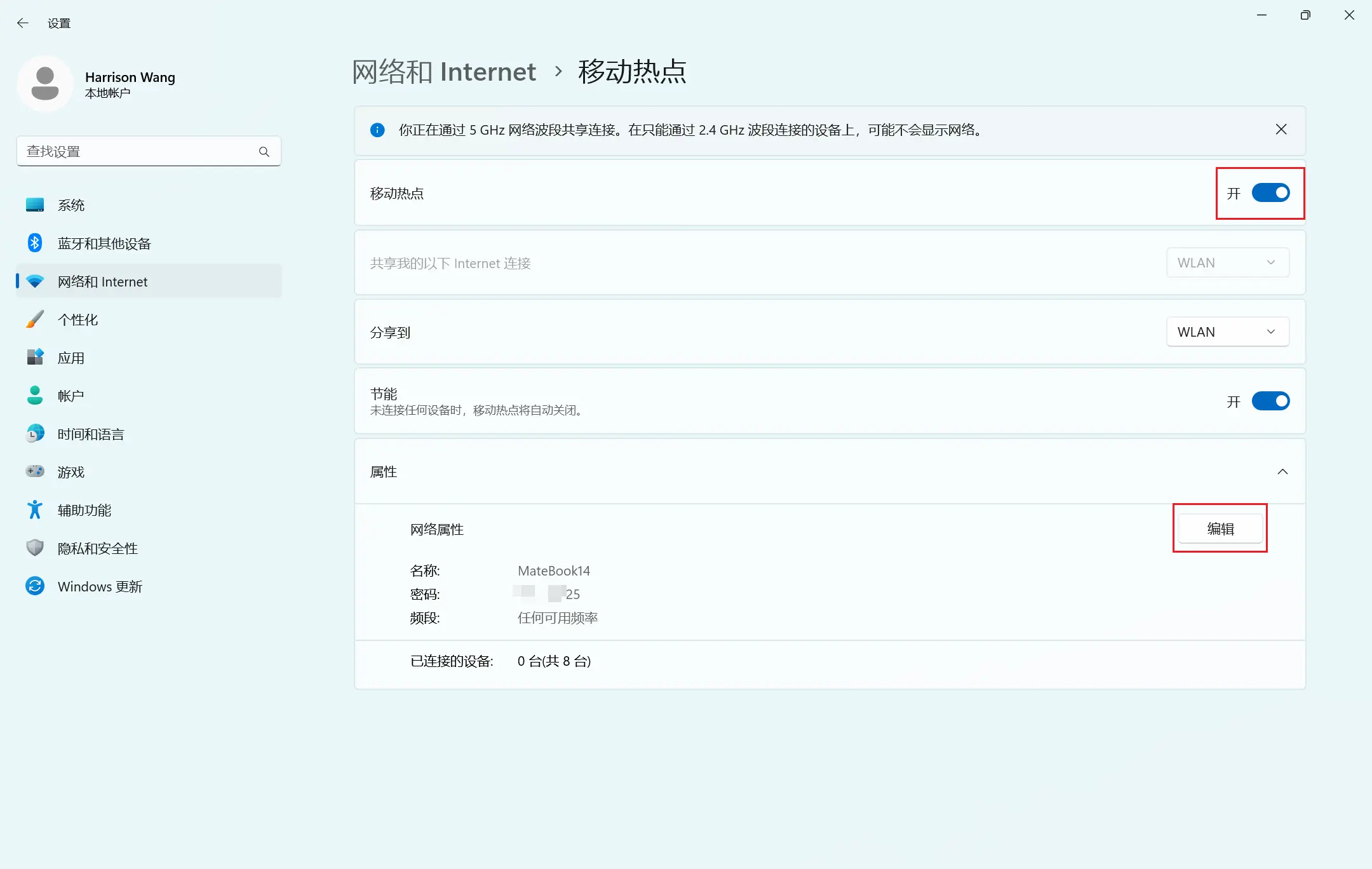Image resolution: width=1372 pixels, height=869 pixels.
Task: Click the search magnifier icon
Action: tap(264, 152)
